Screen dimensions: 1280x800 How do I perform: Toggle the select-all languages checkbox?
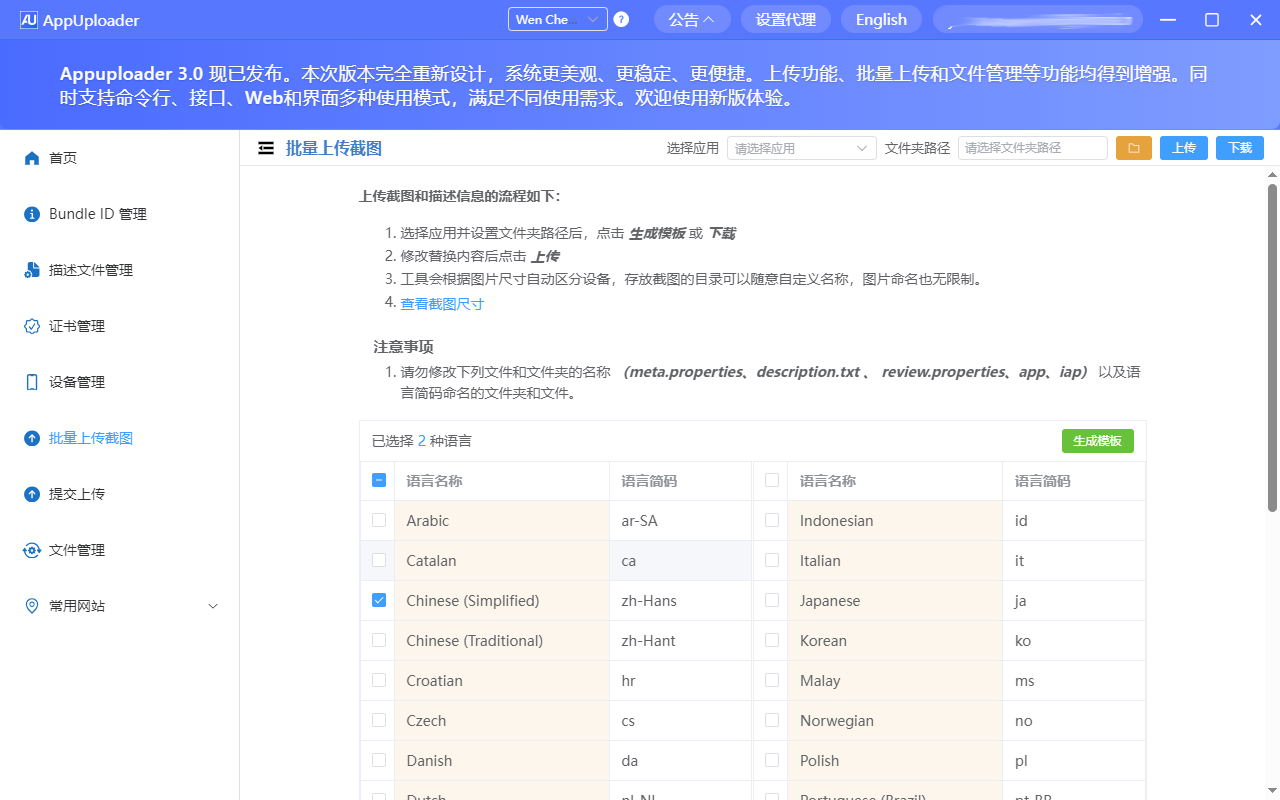pos(378,480)
